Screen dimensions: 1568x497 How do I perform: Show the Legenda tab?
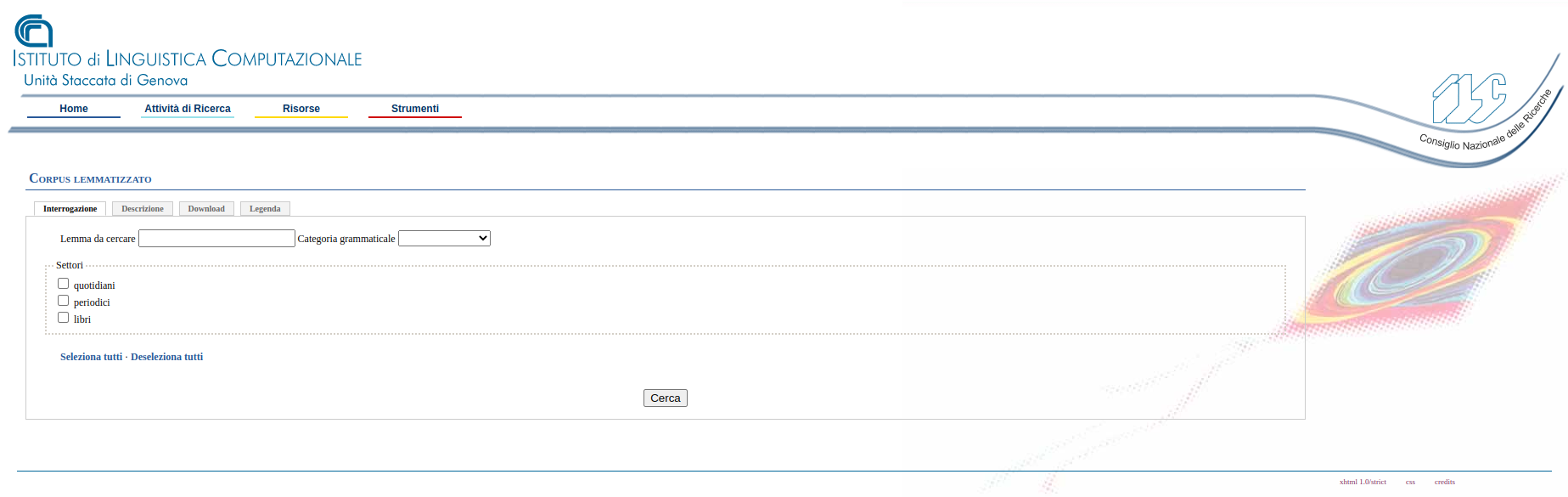(265, 209)
